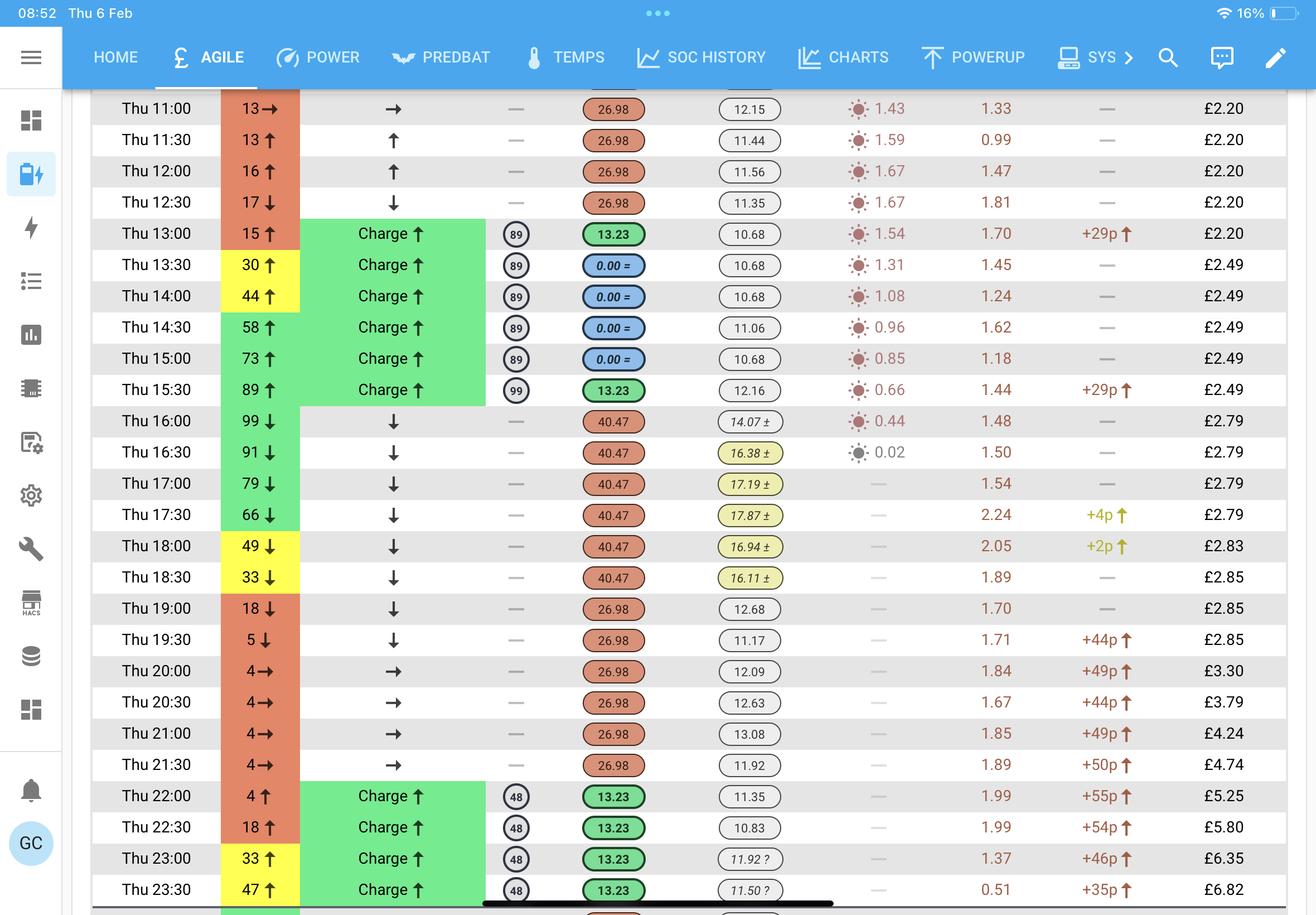Click the 89 limit circle at Thu 13:30
1316x915 pixels.
coord(516,266)
